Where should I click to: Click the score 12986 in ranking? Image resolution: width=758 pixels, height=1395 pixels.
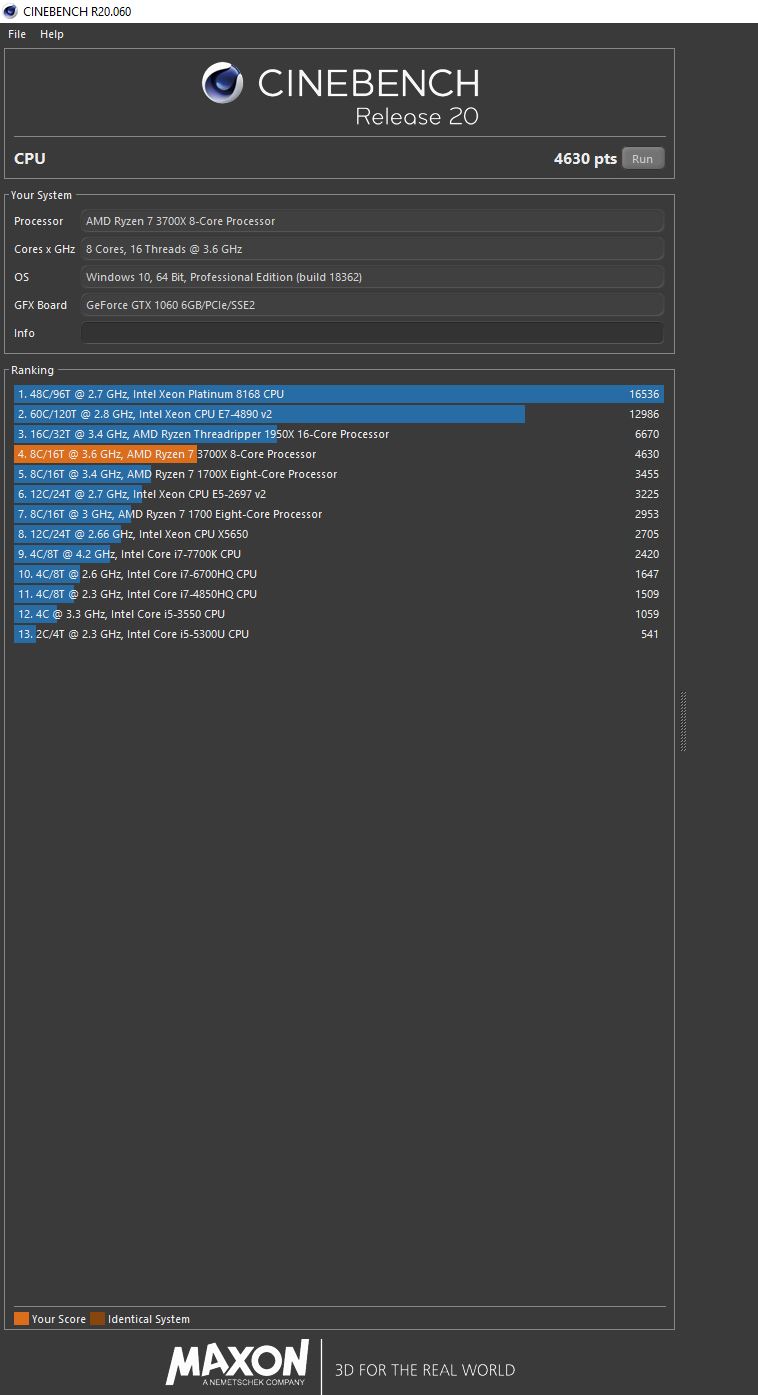tap(644, 414)
